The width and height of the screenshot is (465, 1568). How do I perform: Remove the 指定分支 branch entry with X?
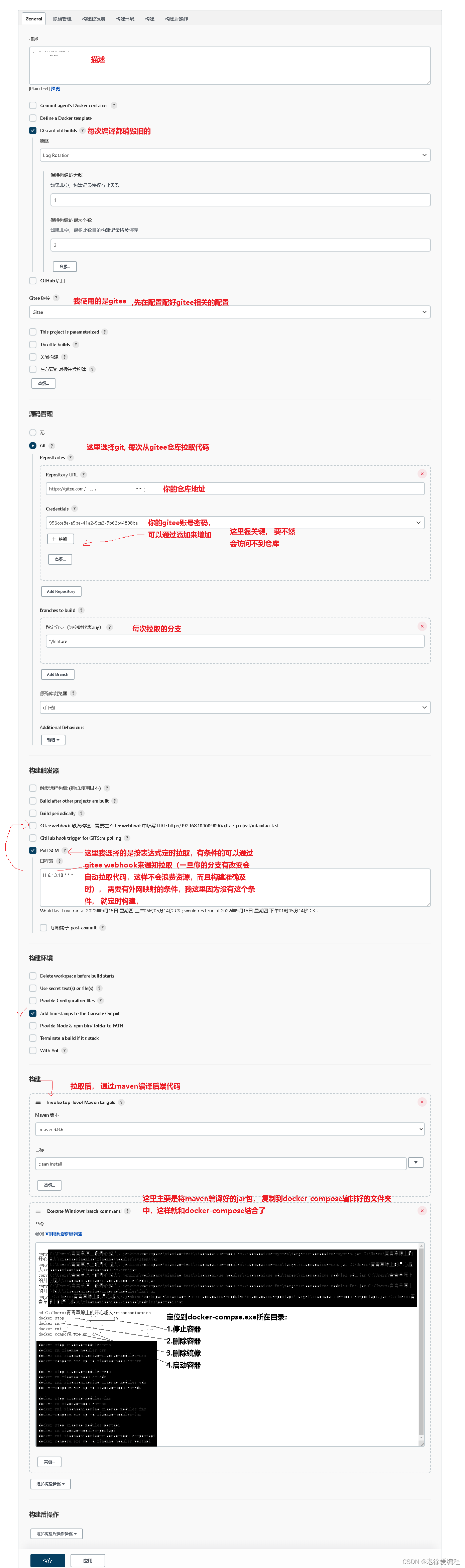422,626
